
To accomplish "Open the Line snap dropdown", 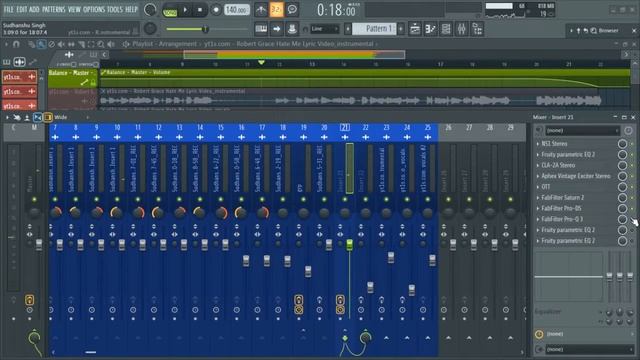I will [x=324, y=29].
